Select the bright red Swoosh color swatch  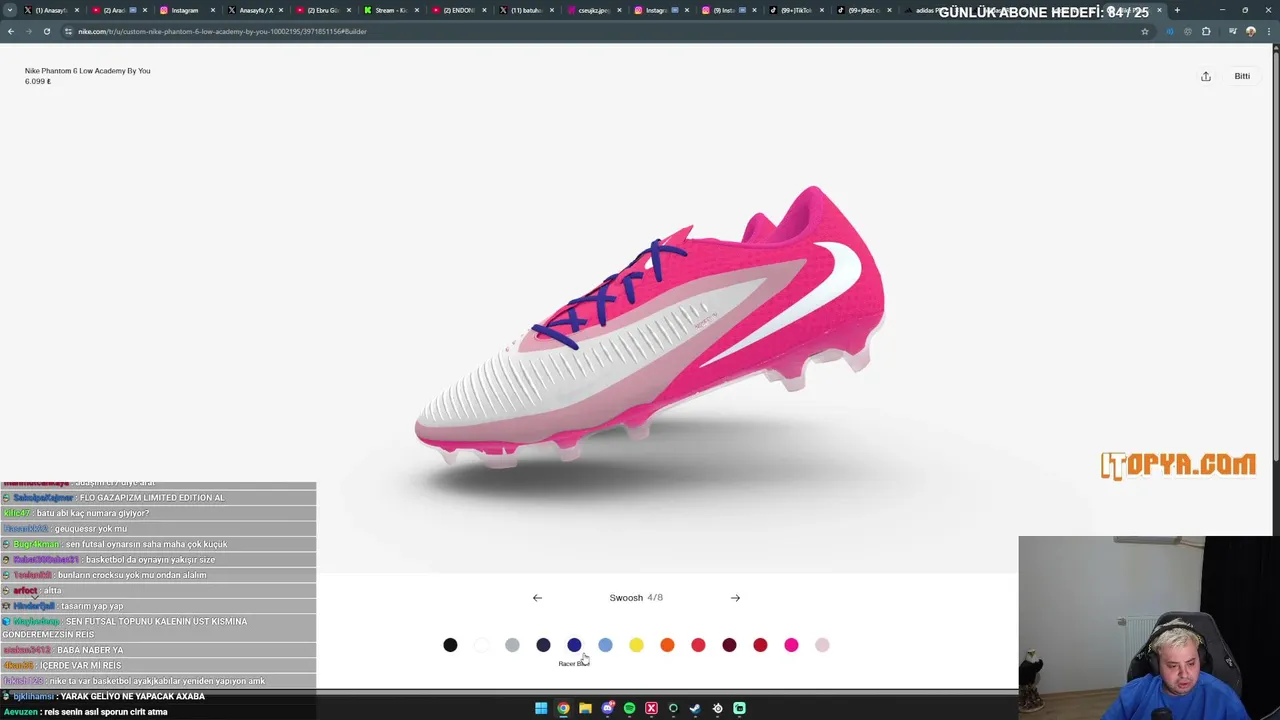pyautogui.click(x=698, y=645)
